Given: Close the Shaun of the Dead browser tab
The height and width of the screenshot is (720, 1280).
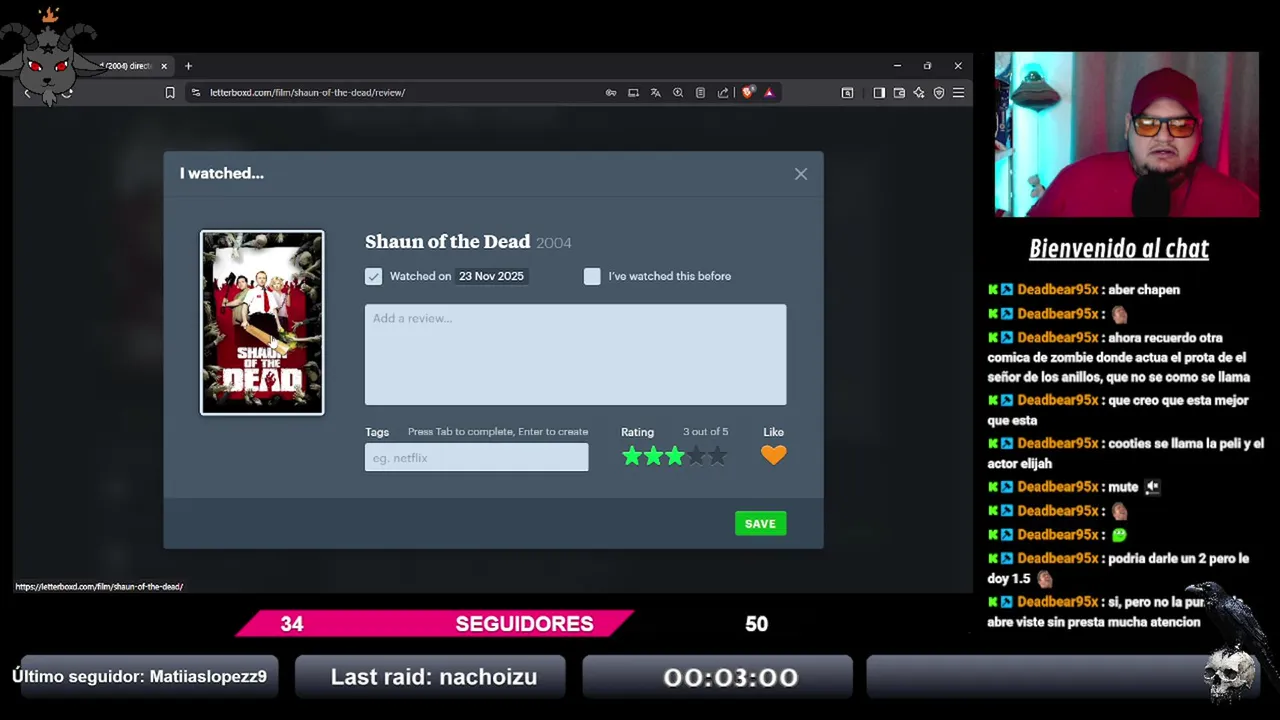Looking at the screenshot, I should pyautogui.click(x=164, y=66).
